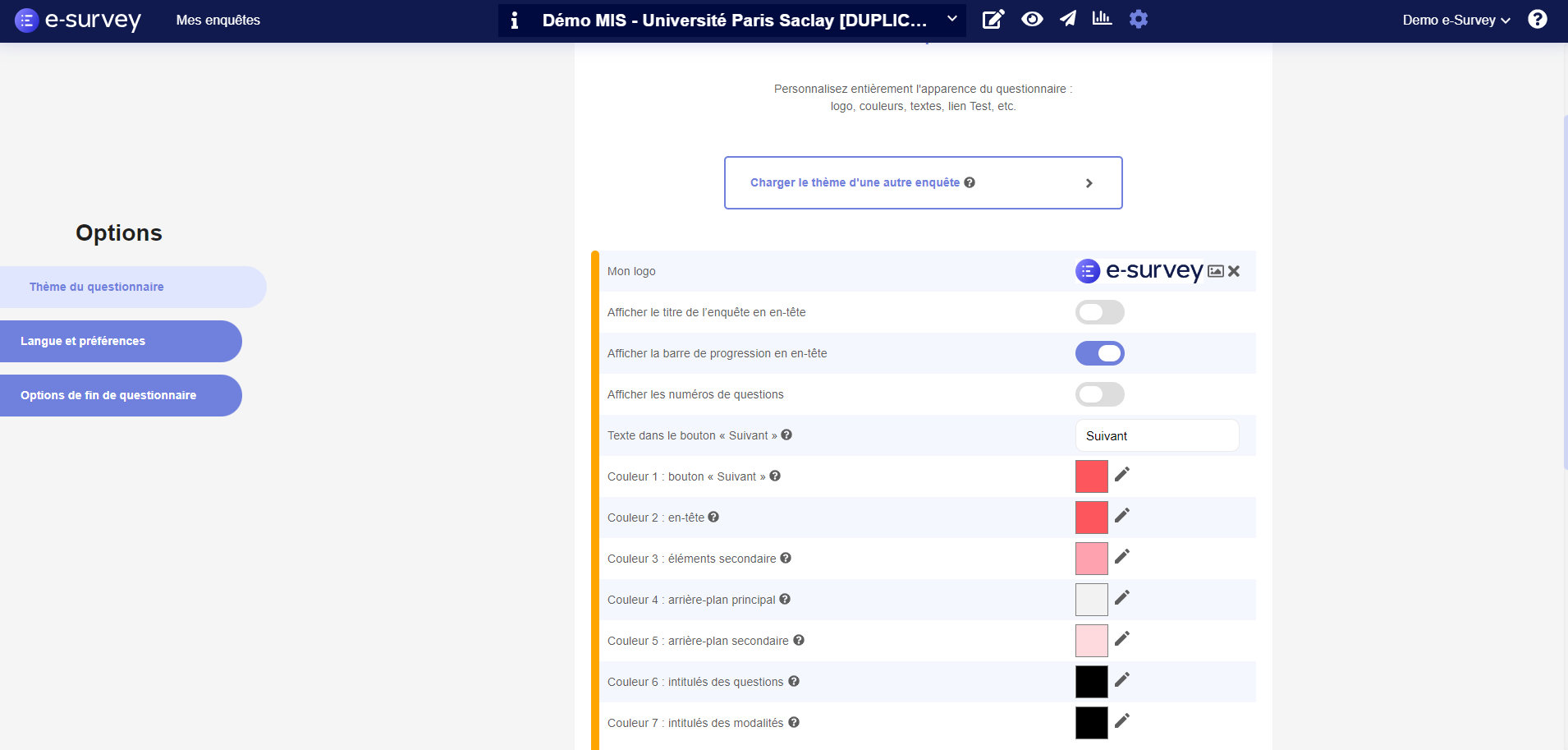Screen dimensions: 1568x750
Task: Expand the load theme chevron arrow
Action: tap(1090, 182)
